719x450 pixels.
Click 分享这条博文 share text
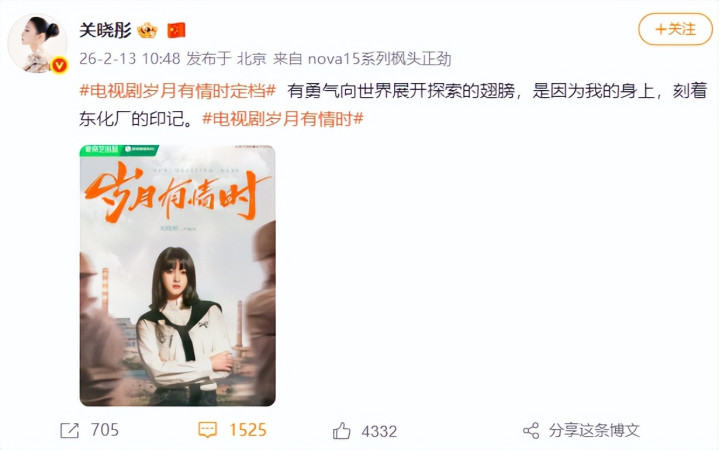[594, 431]
